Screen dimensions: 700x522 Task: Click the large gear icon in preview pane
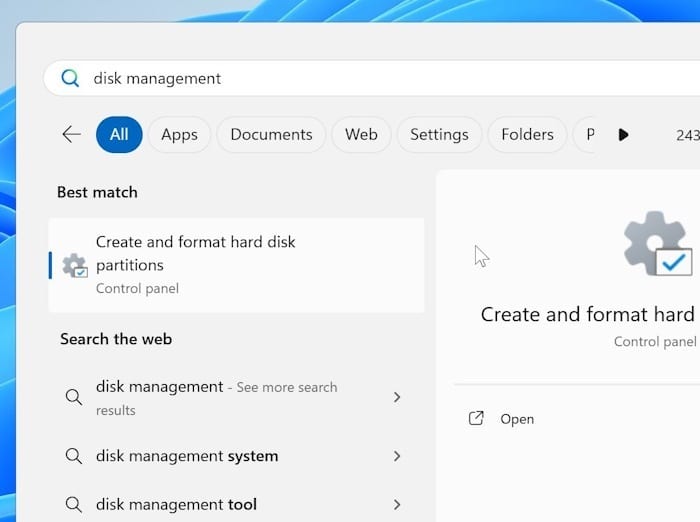[x=656, y=244]
